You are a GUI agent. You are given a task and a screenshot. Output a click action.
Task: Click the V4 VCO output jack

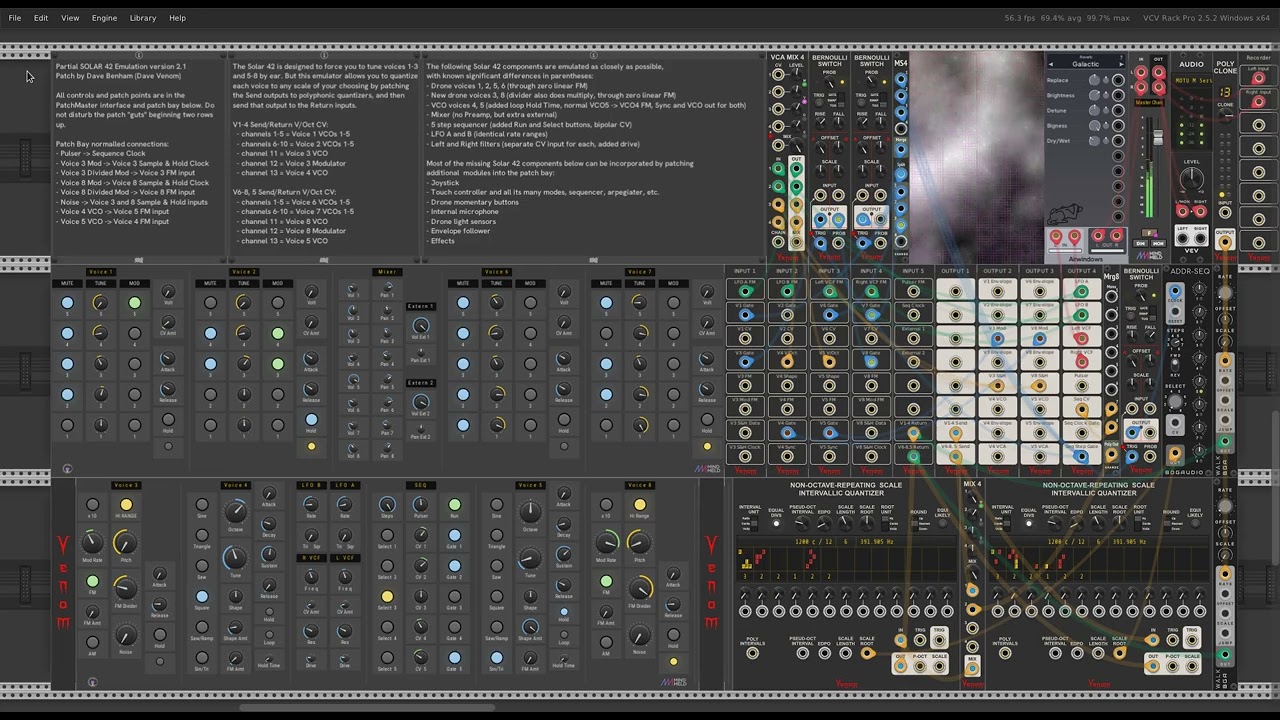997,408
